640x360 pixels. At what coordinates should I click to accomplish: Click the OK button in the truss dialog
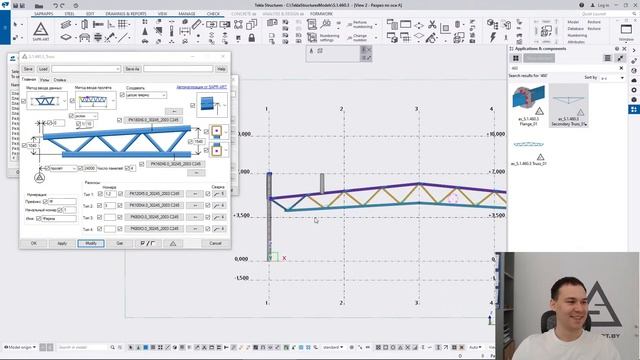[x=33, y=244]
